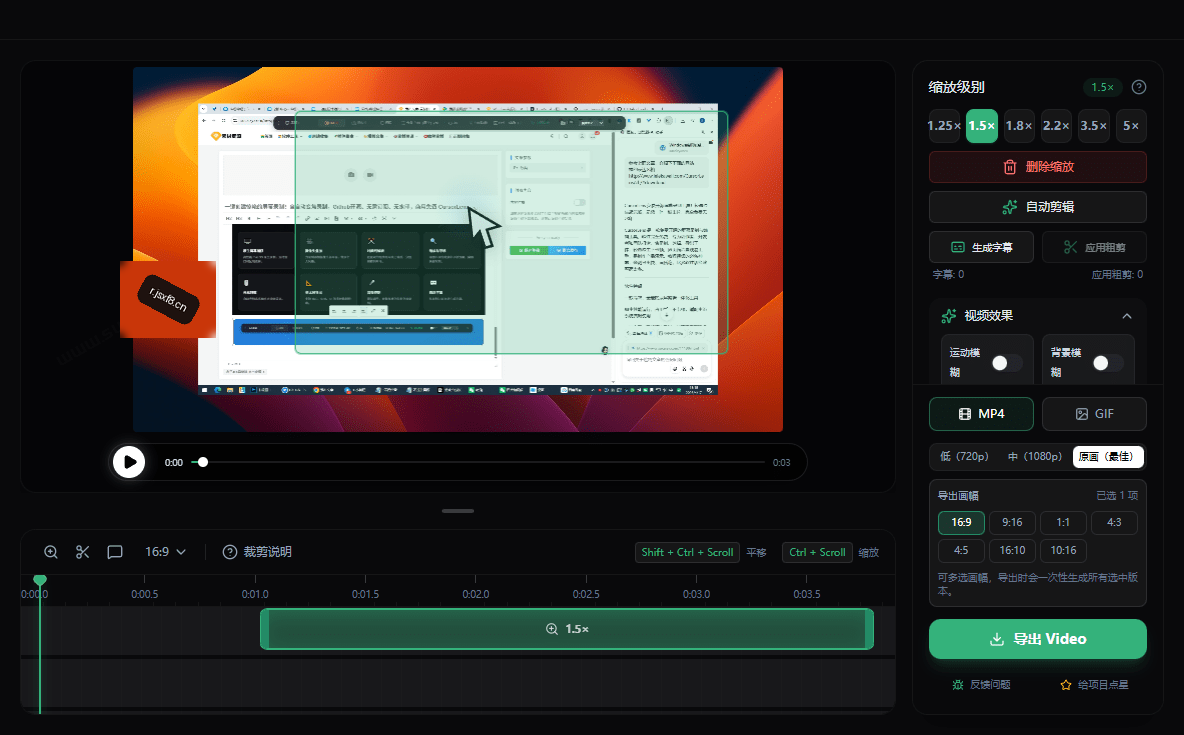This screenshot has height=735, width=1184.
Task: Toggle the 4:3 export frame option
Action: tap(1114, 523)
